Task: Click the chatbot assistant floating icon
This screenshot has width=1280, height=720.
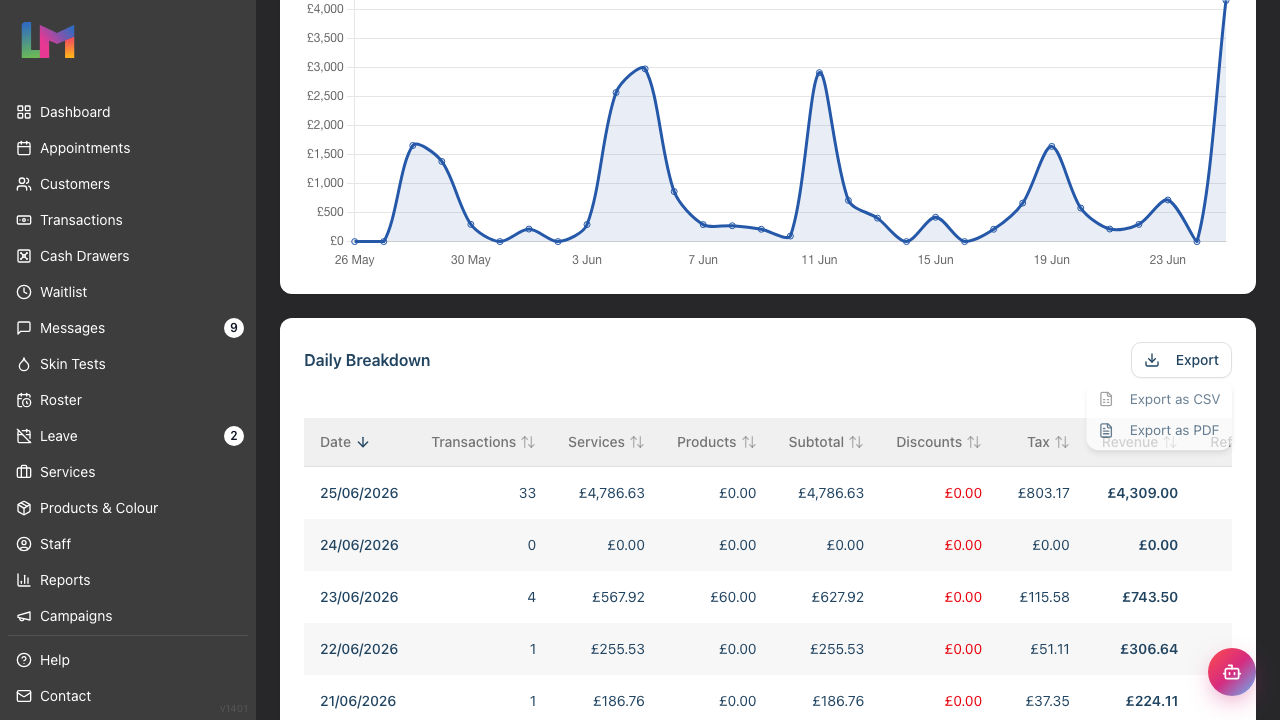Action: pyautogui.click(x=1232, y=672)
